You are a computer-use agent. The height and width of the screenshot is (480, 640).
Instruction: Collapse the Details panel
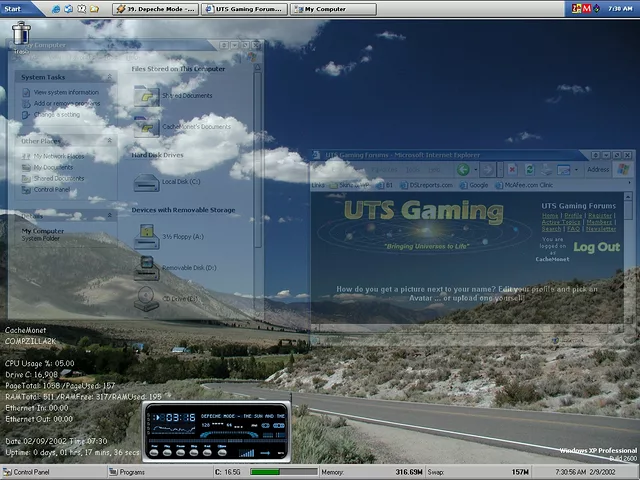point(110,215)
